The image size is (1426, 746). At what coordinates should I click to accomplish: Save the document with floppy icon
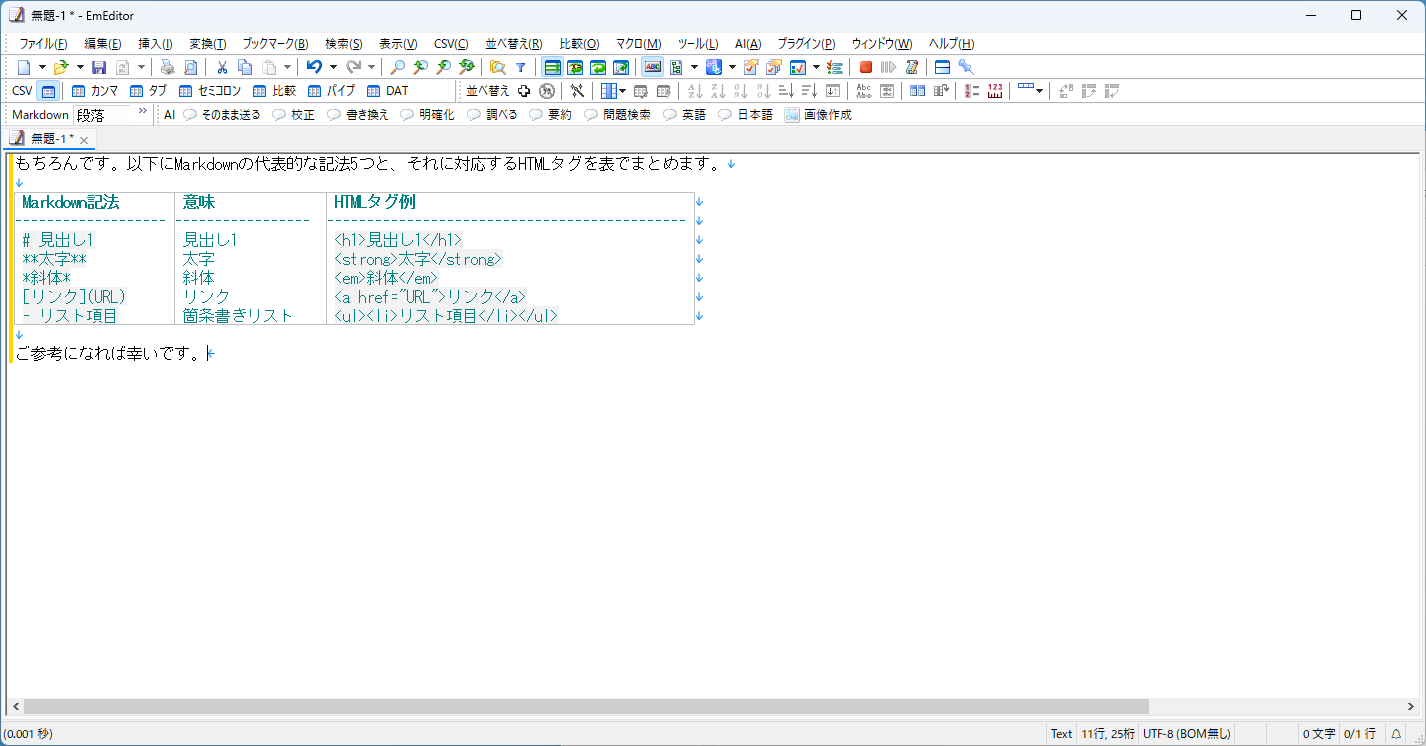coord(99,67)
